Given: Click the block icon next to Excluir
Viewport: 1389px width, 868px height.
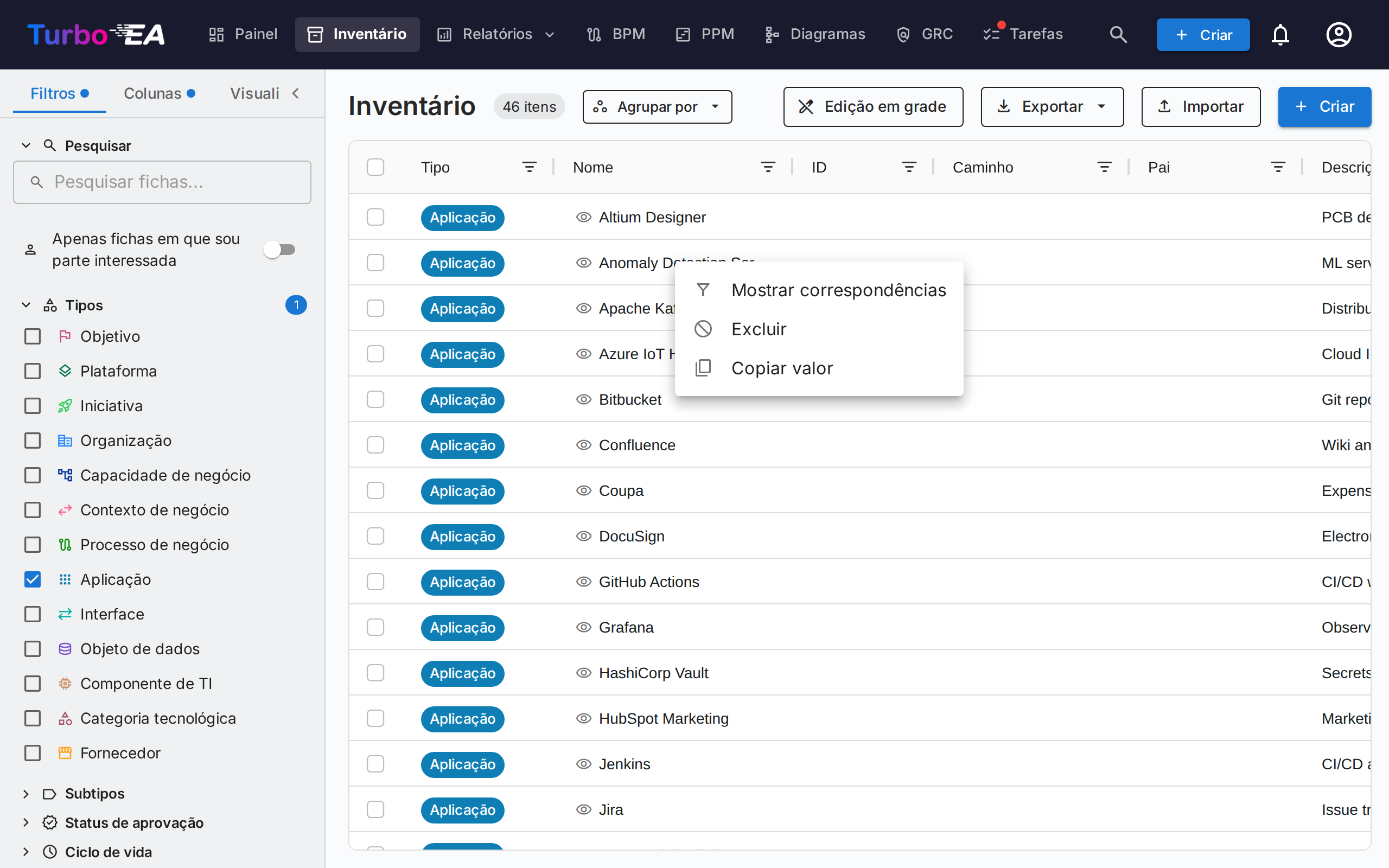Looking at the screenshot, I should coord(703,329).
